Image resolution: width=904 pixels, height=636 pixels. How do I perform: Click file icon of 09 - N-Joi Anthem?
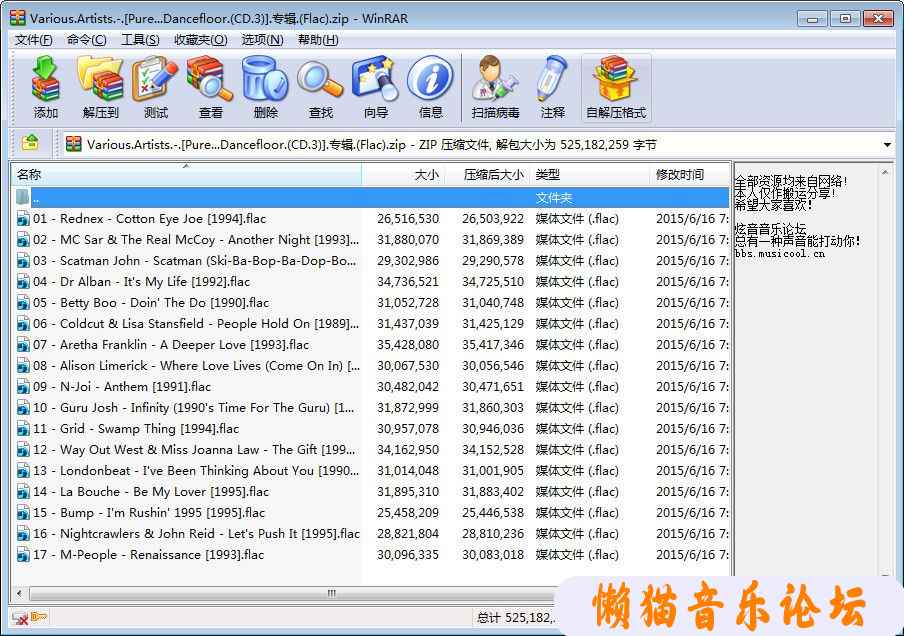23,387
